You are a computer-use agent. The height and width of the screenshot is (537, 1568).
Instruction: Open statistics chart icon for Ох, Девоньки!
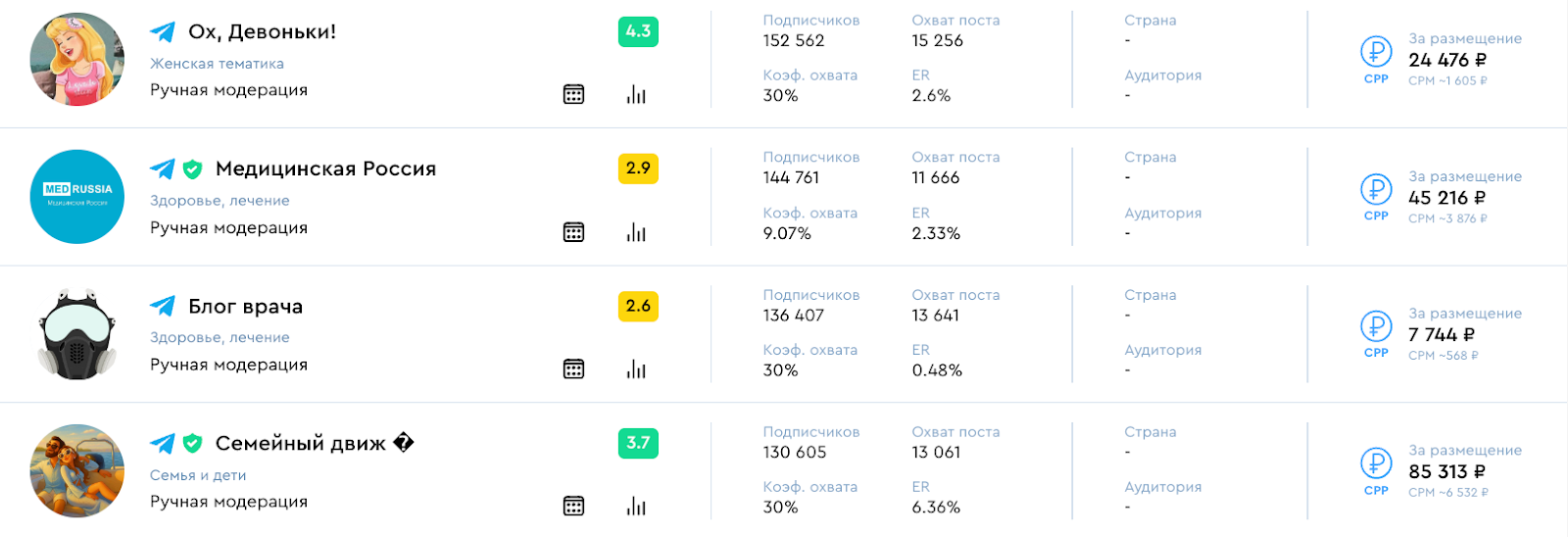tap(636, 94)
